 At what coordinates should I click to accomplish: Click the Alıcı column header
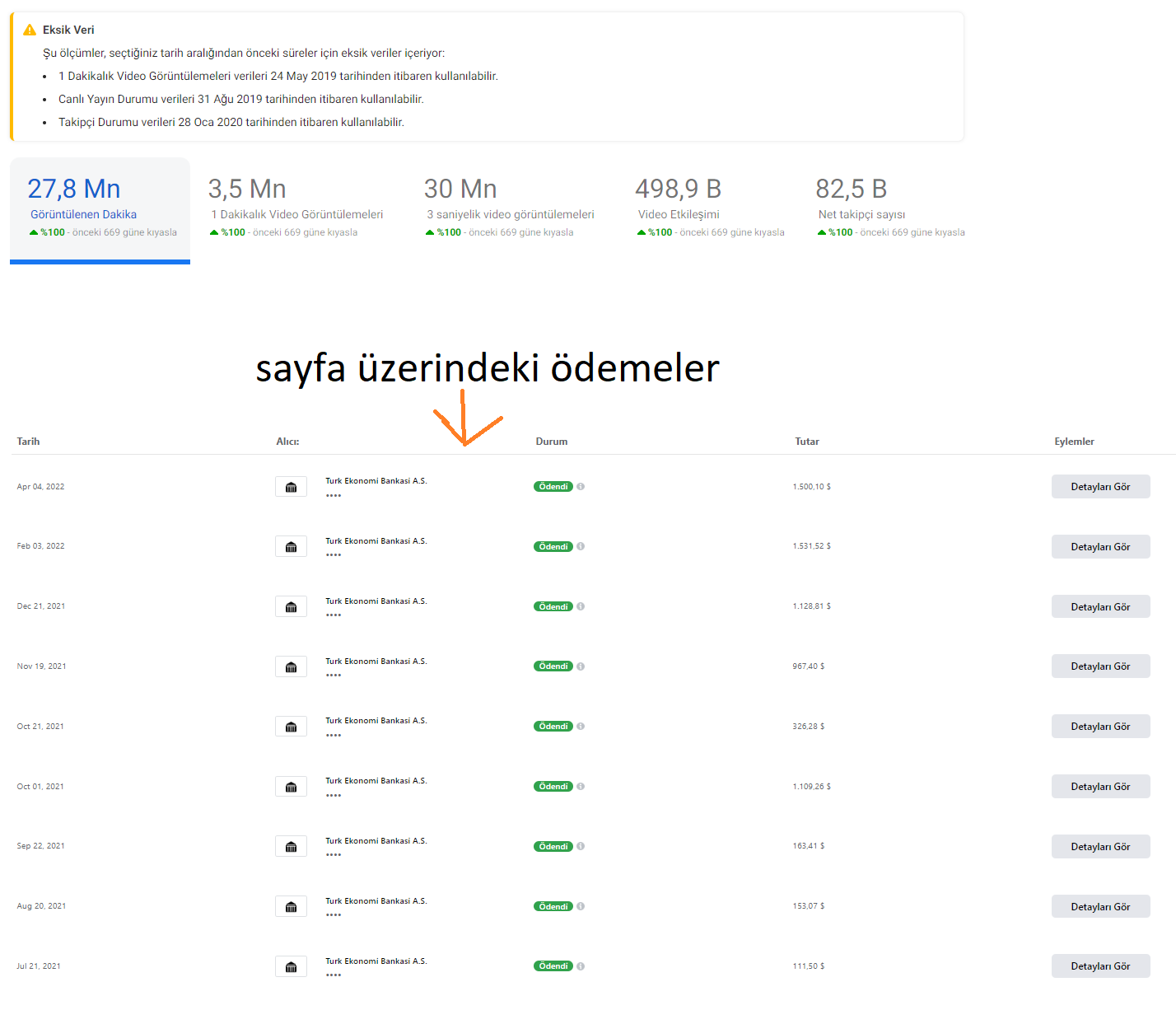click(x=287, y=442)
